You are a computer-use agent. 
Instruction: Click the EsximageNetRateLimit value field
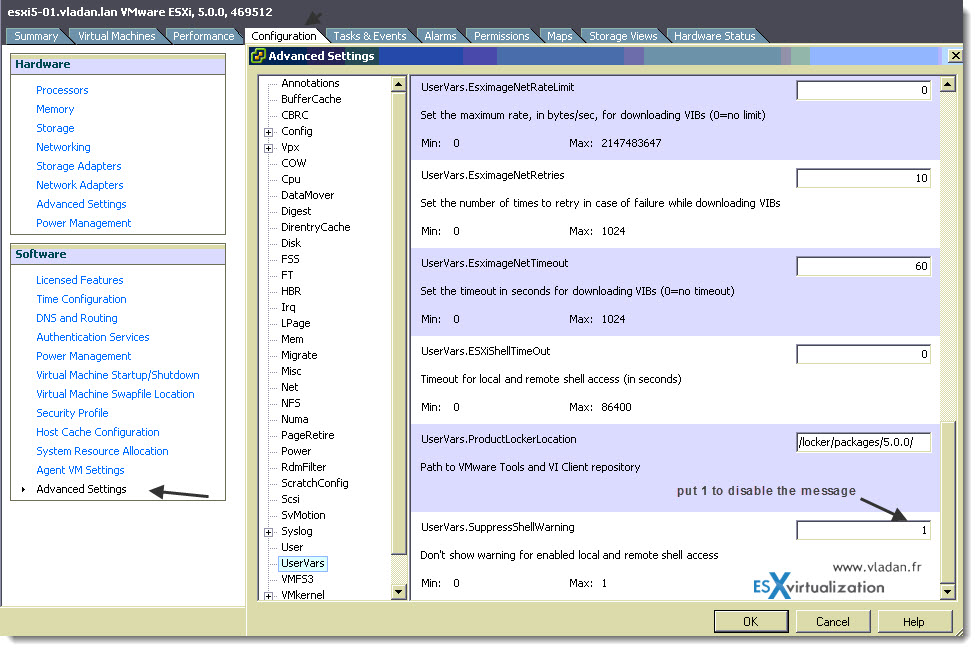[x=863, y=90]
